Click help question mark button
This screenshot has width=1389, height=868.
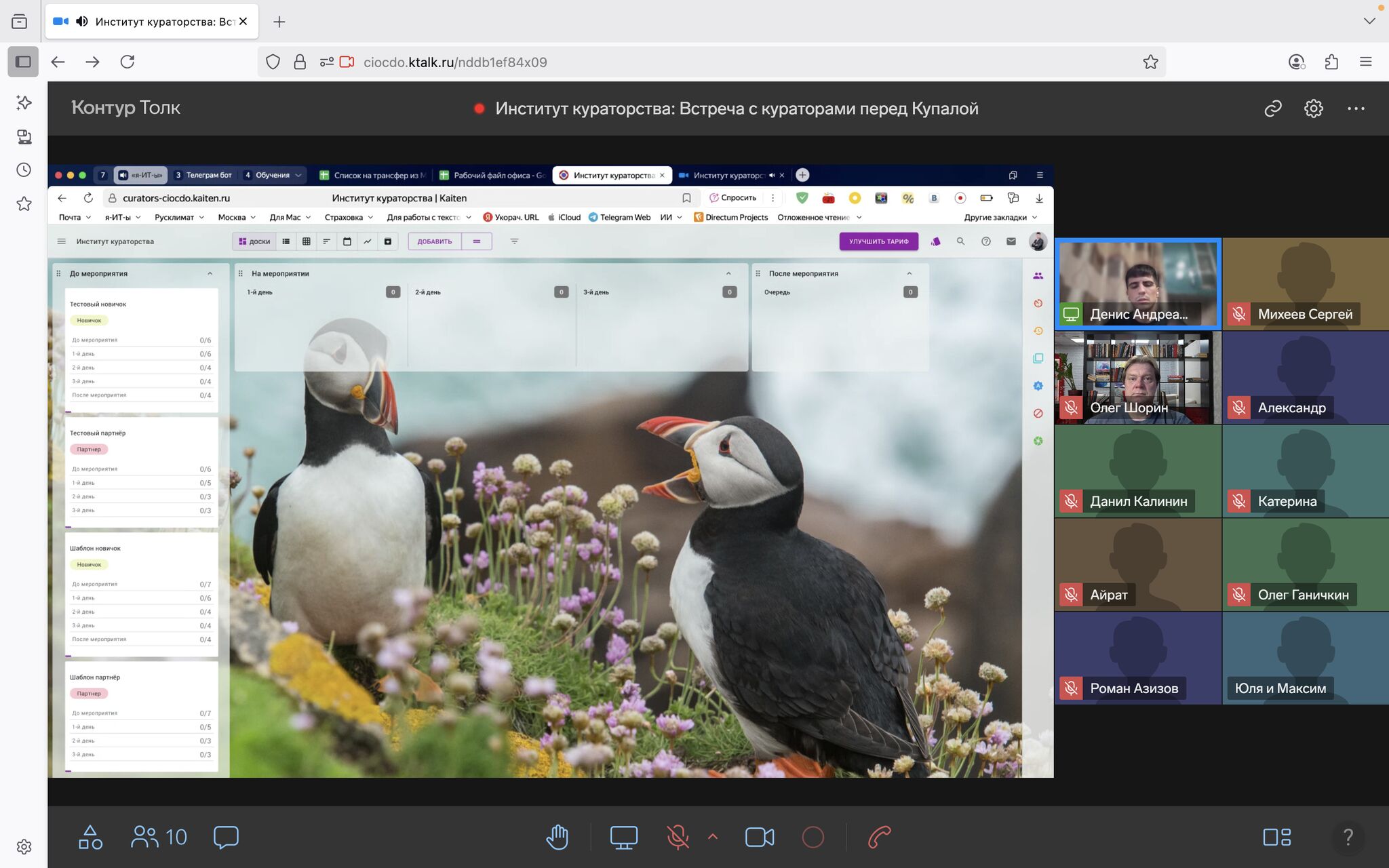click(x=1348, y=837)
